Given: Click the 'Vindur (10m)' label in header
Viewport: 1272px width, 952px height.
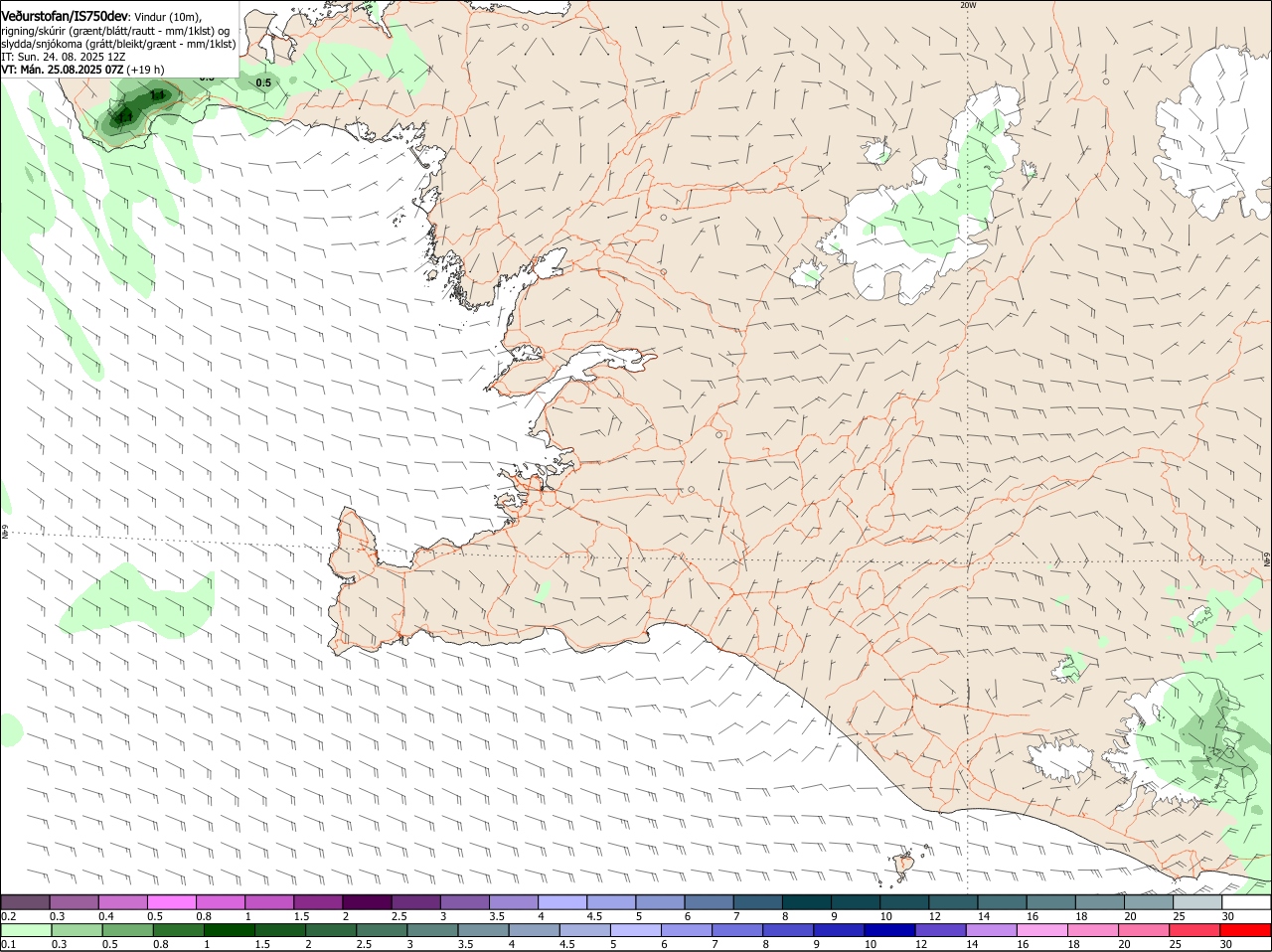Looking at the screenshot, I should (x=167, y=18).
